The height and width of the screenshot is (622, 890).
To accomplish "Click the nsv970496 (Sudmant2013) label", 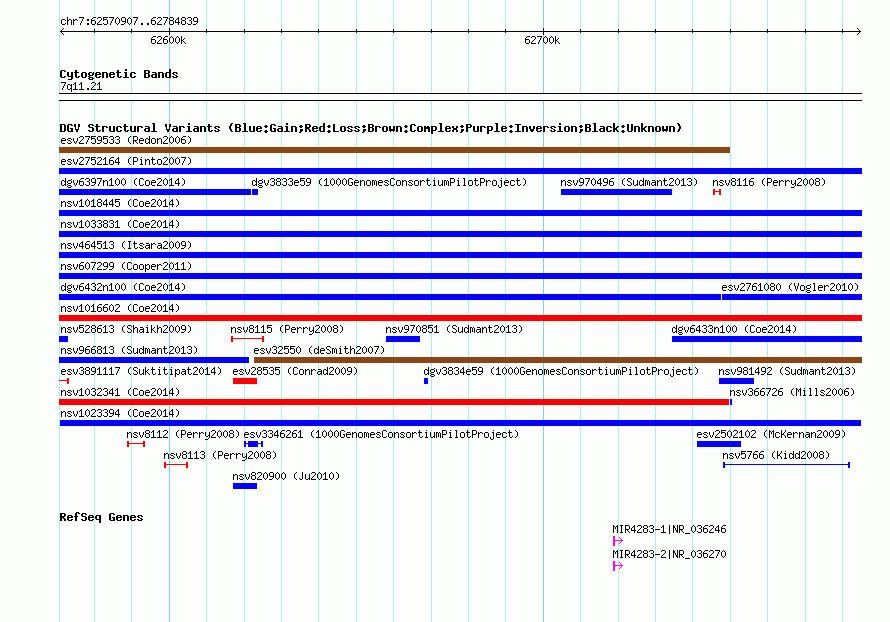I will click(629, 182).
